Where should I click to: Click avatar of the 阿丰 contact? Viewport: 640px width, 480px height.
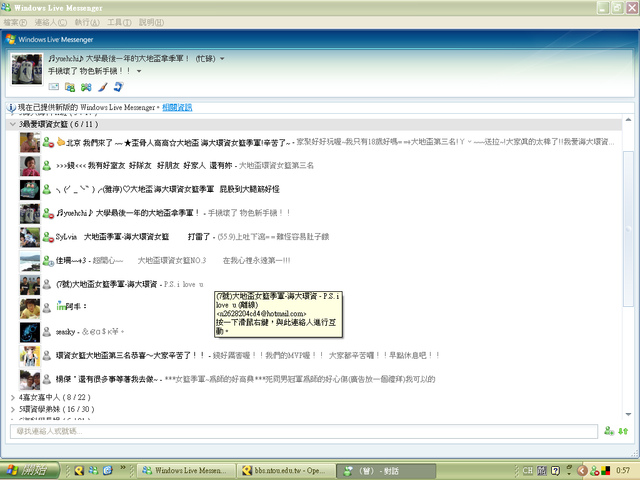click(x=30, y=308)
